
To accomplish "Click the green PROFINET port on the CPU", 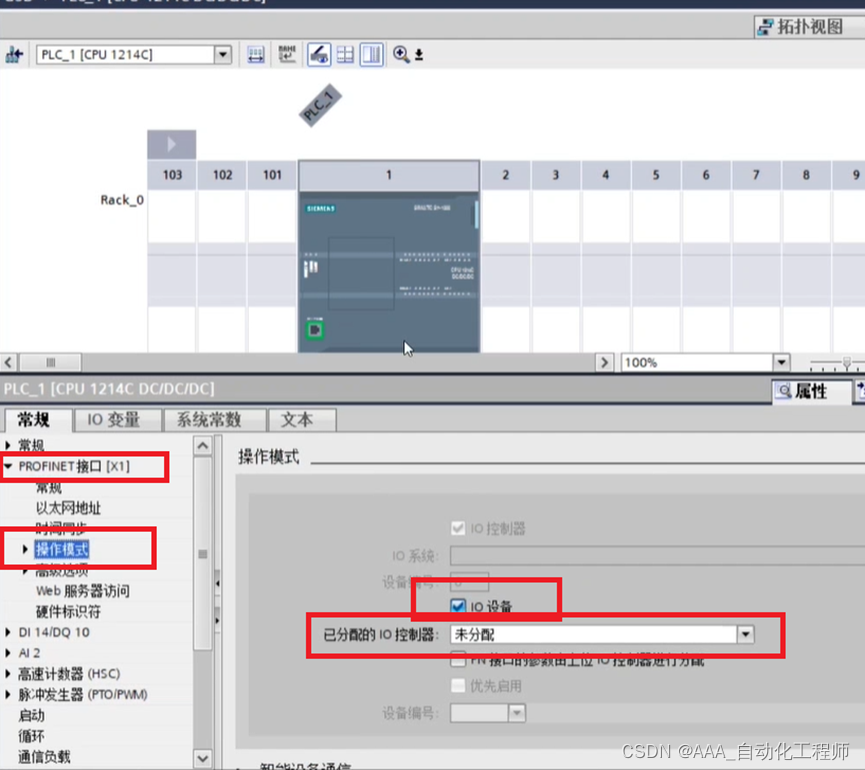I will (315, 330).
